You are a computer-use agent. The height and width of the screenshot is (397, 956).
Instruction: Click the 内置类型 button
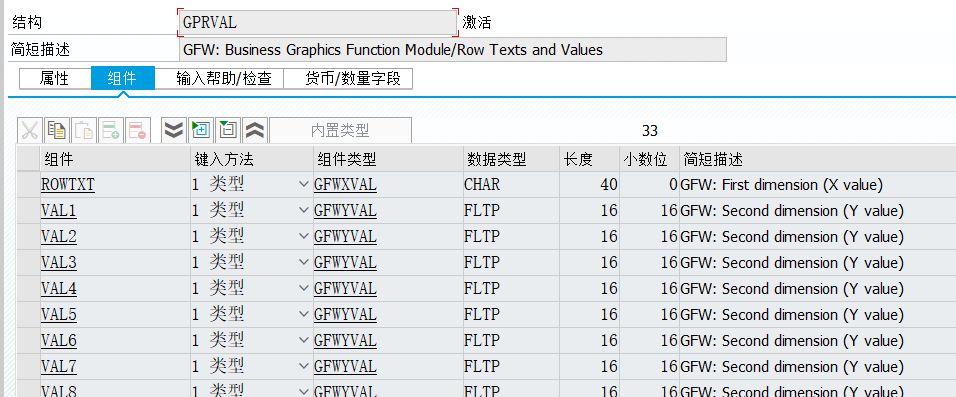point(340,131)
